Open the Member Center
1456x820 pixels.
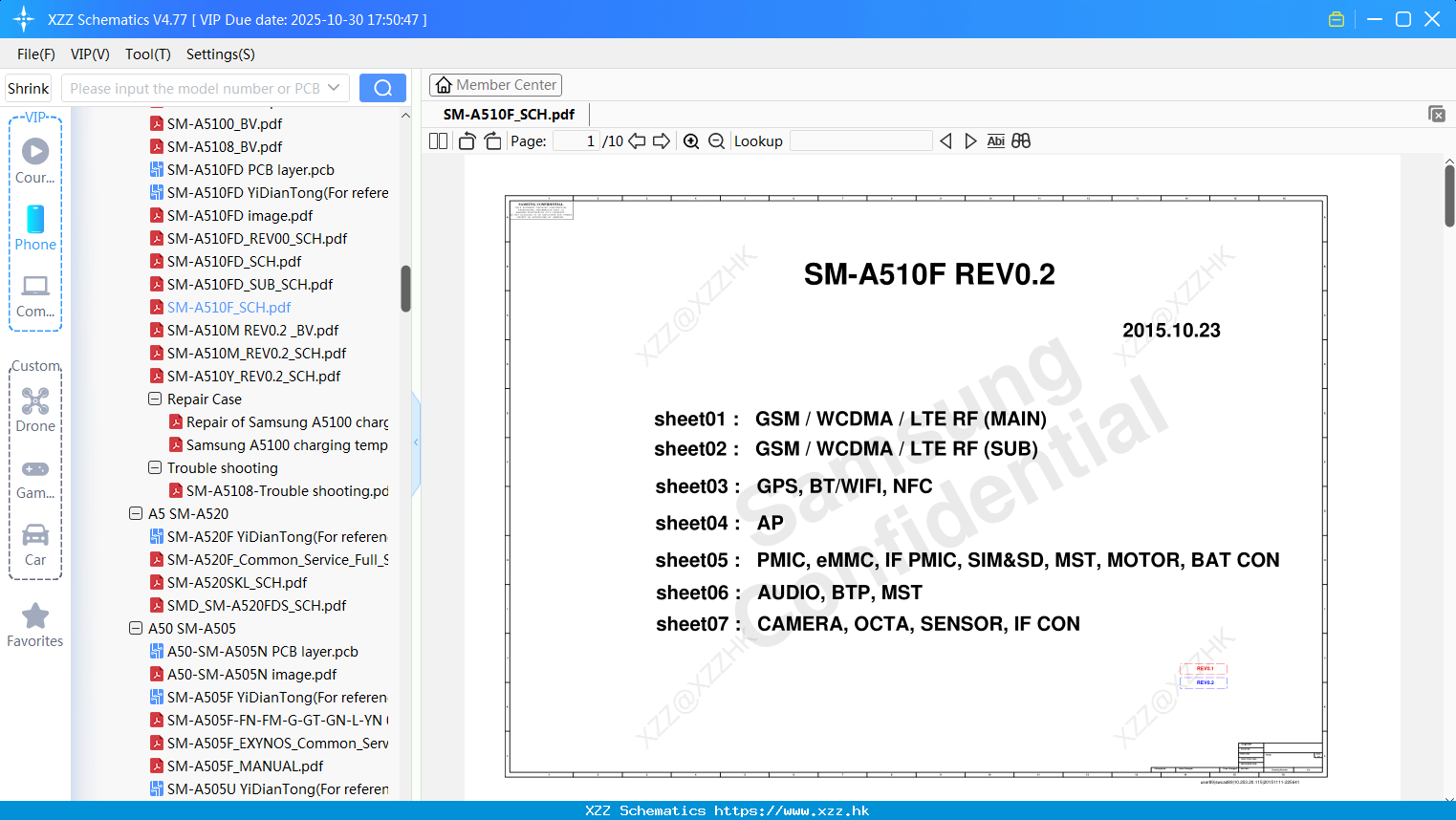(495, 85)
